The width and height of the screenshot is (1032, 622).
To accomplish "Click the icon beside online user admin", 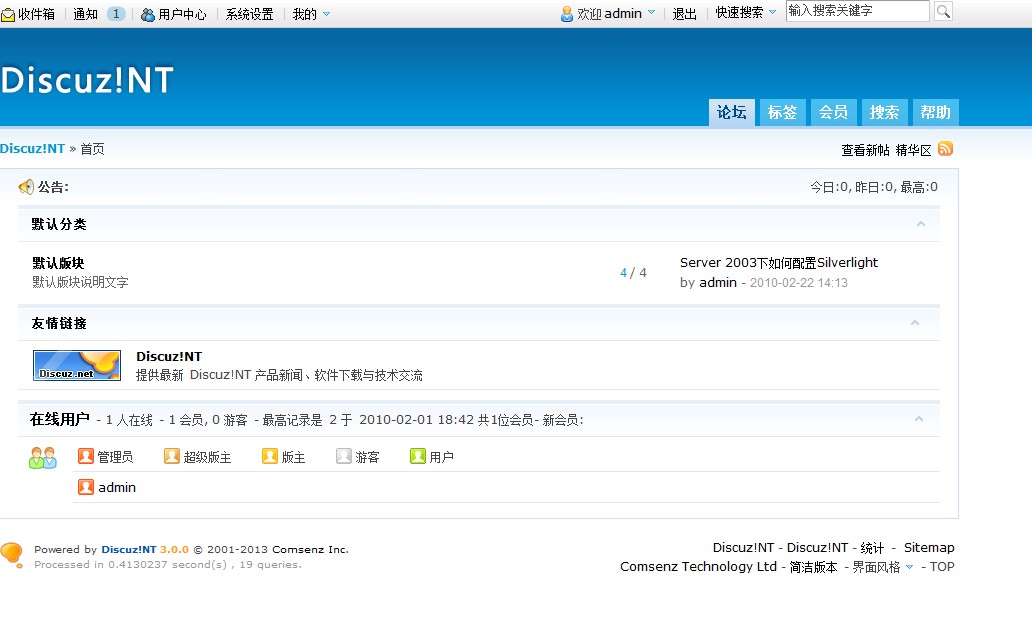I will pyautogui.click(x=86, y=487).
